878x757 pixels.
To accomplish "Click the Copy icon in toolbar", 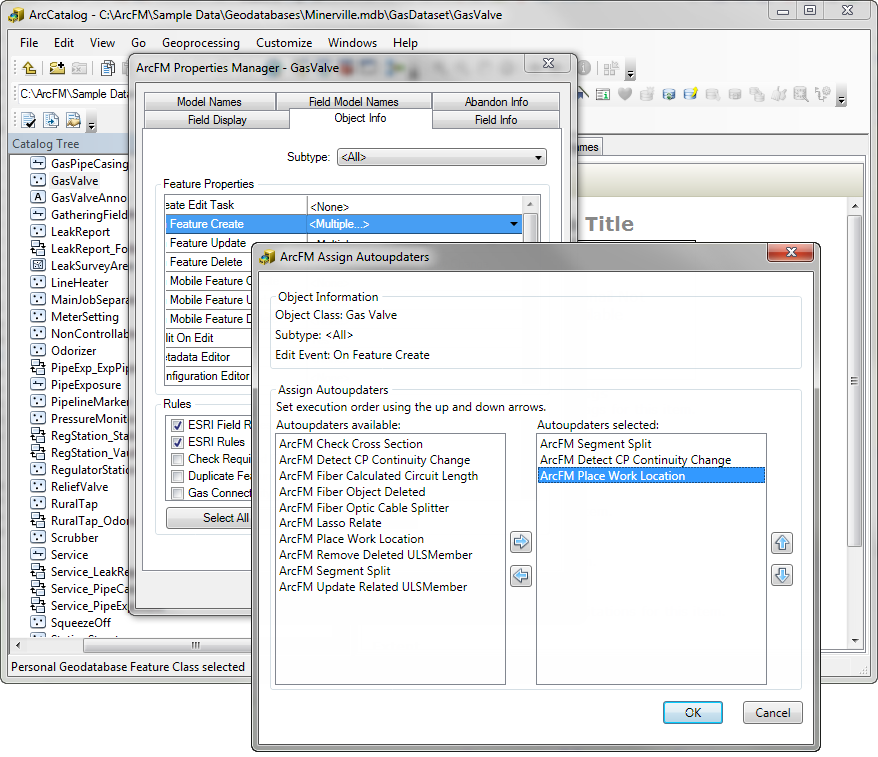I will [x=107, y=68].
